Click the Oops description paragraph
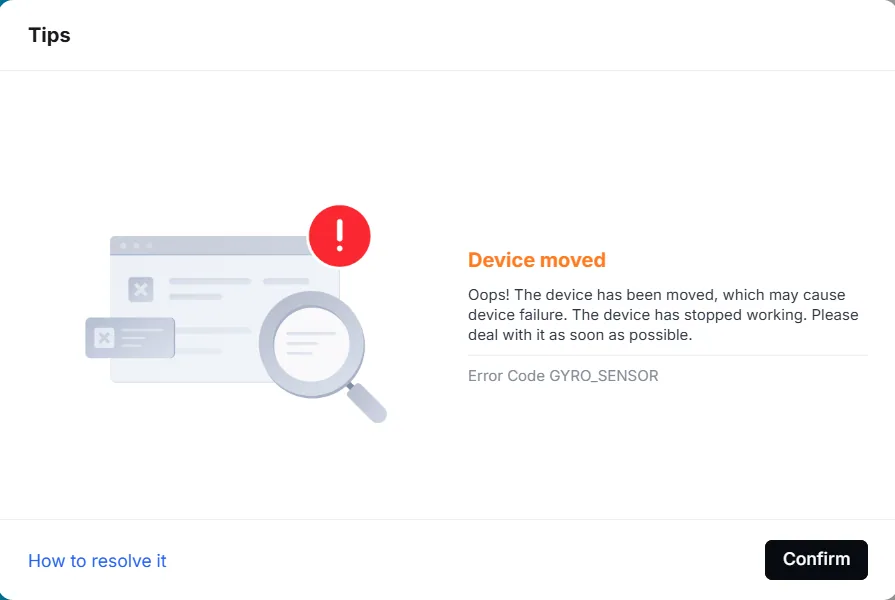Viewport: 895px width, 600px height. pos(663,315)
